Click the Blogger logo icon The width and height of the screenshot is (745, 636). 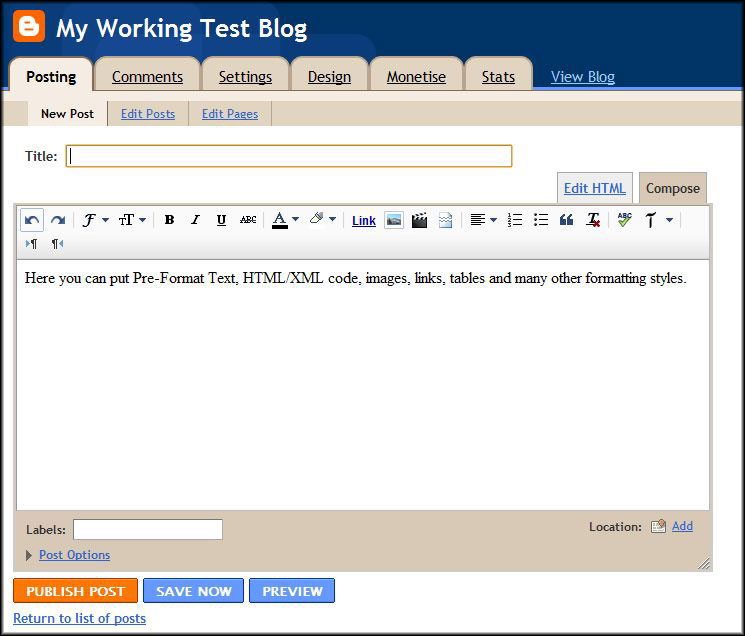click(29, 26)
